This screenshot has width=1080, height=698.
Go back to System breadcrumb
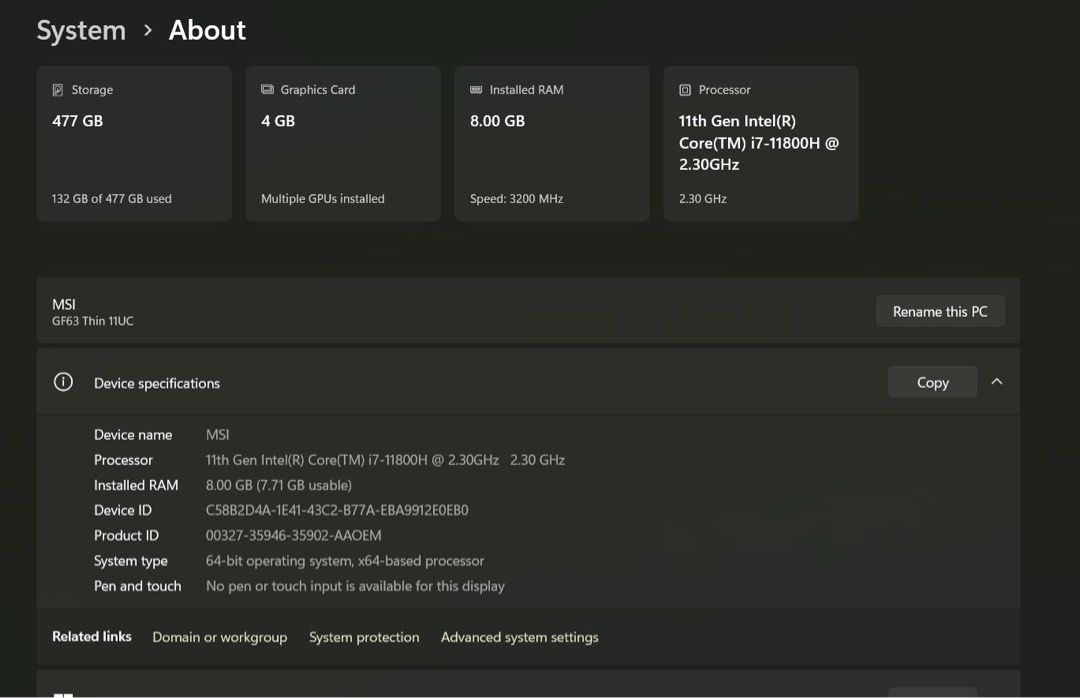81,30
